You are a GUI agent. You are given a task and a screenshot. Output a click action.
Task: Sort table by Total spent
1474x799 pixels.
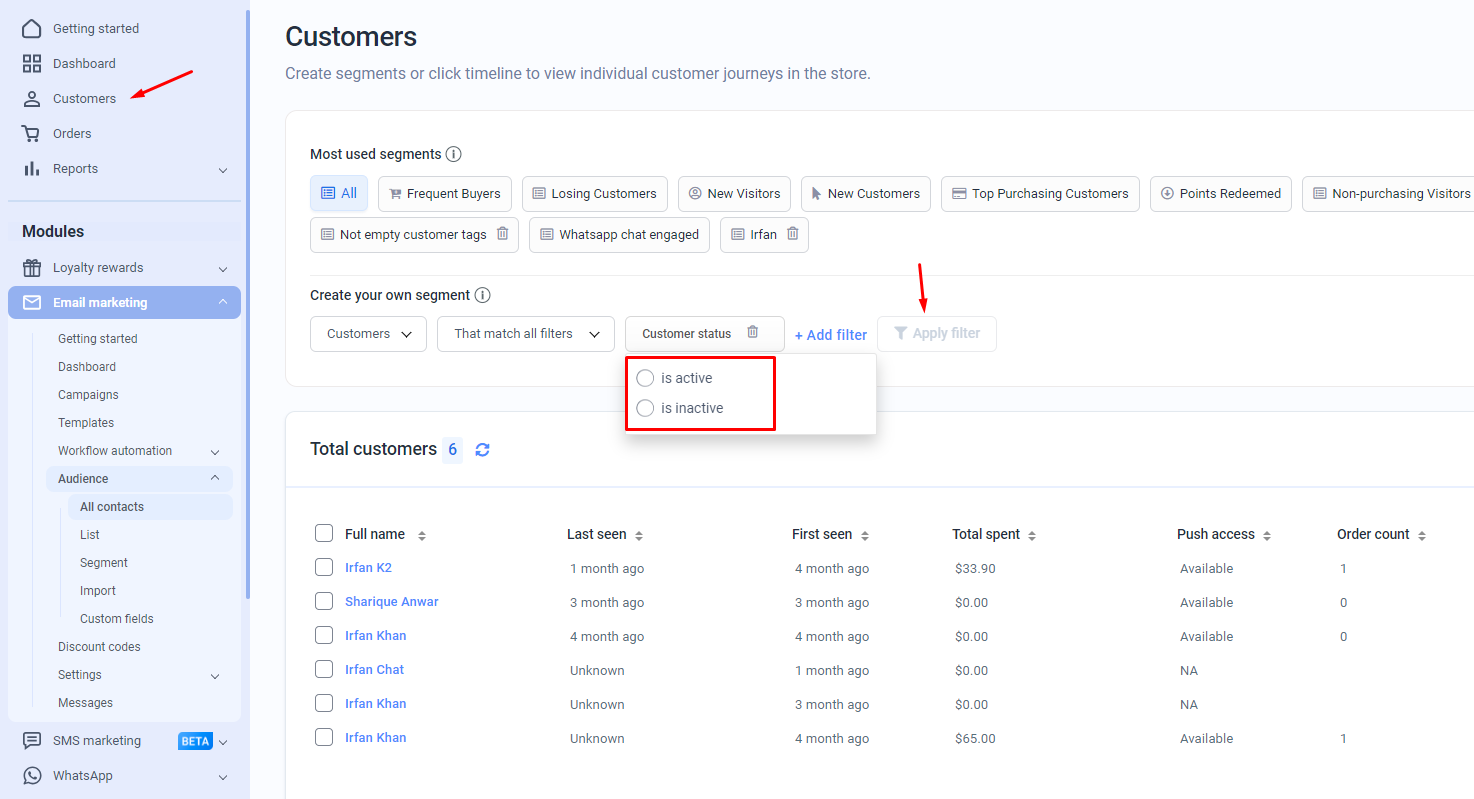1032,535
